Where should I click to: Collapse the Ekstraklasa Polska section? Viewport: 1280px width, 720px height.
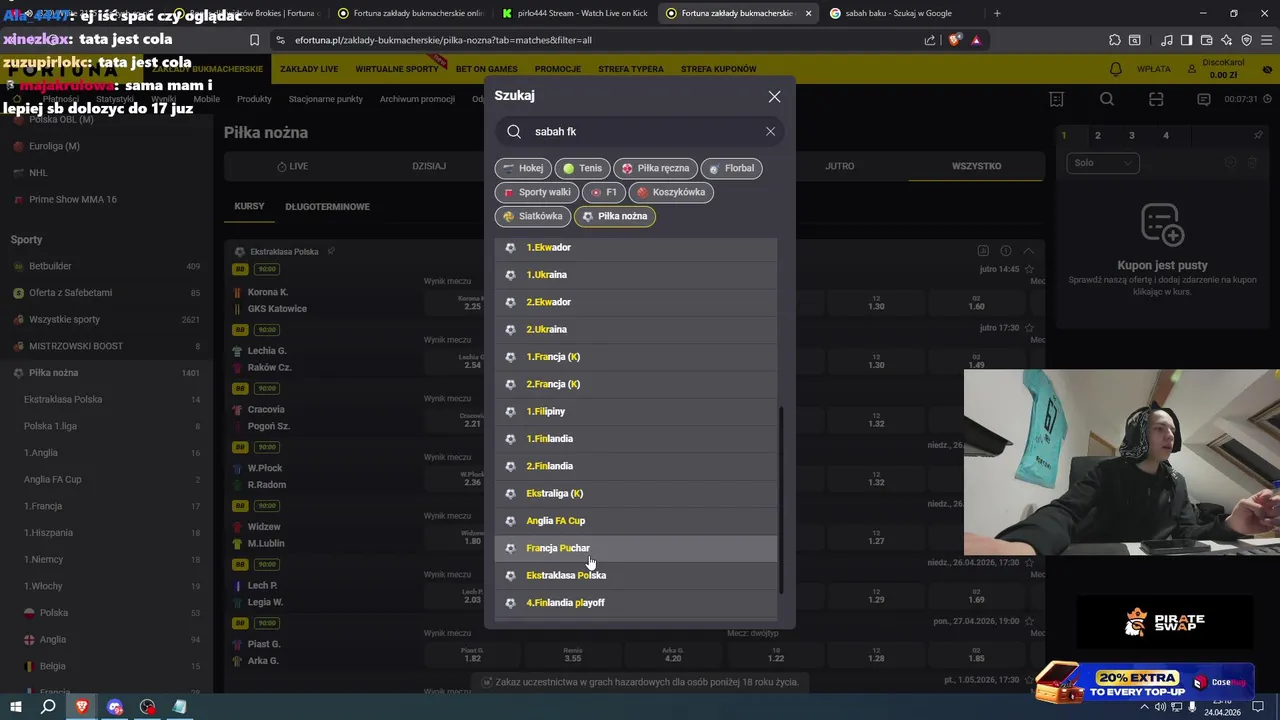pyautogui.click(x=1028, y=251)
